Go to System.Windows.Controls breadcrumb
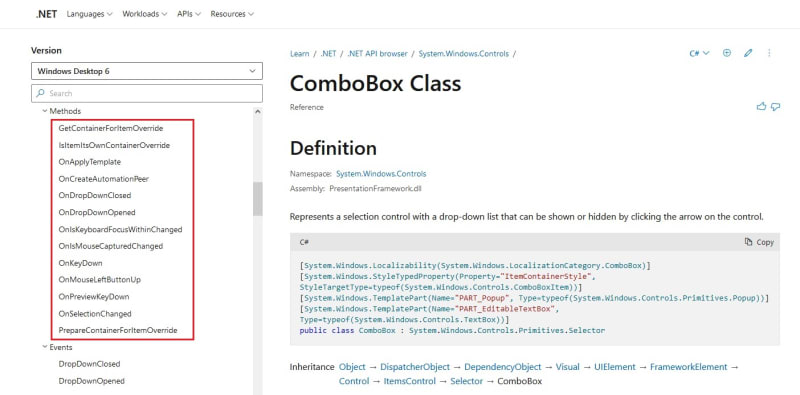 tap(464, 54)
